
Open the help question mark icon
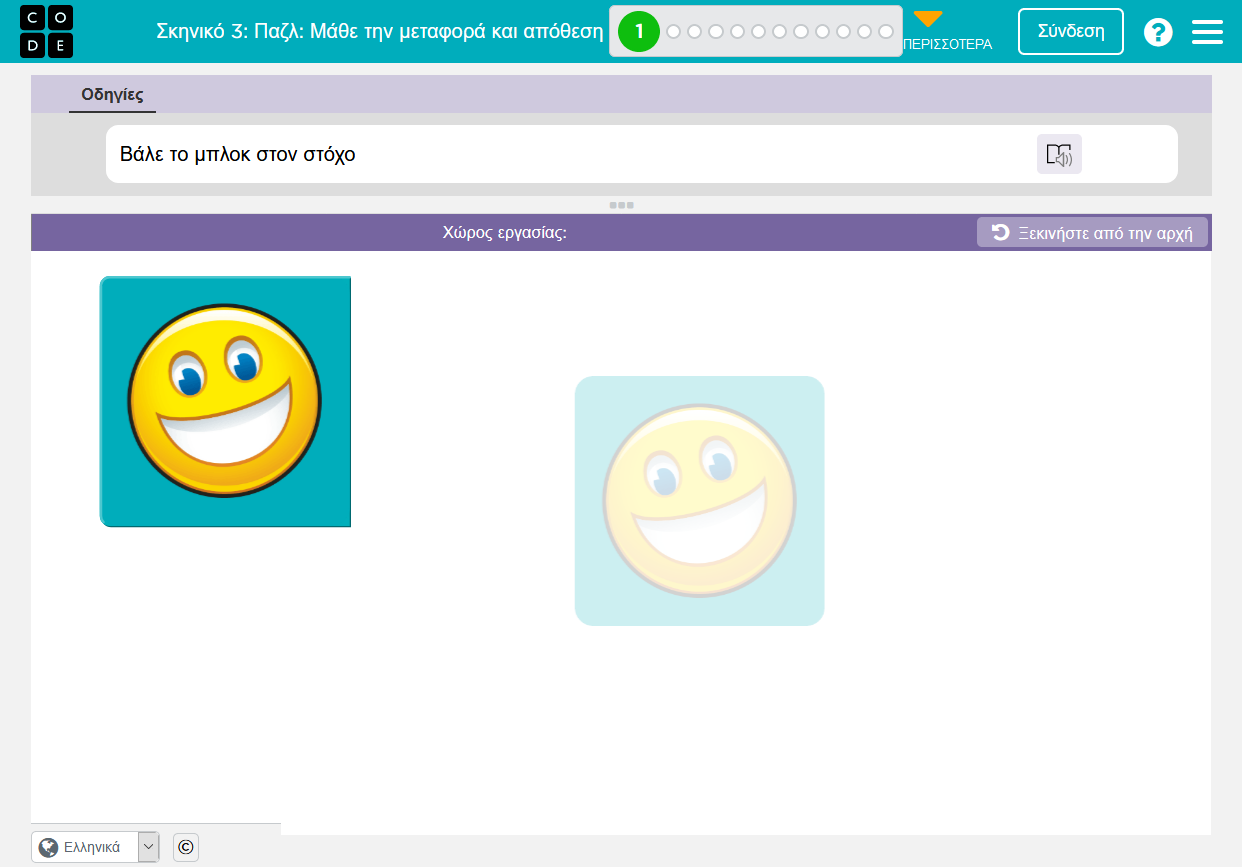point(1158,32)
